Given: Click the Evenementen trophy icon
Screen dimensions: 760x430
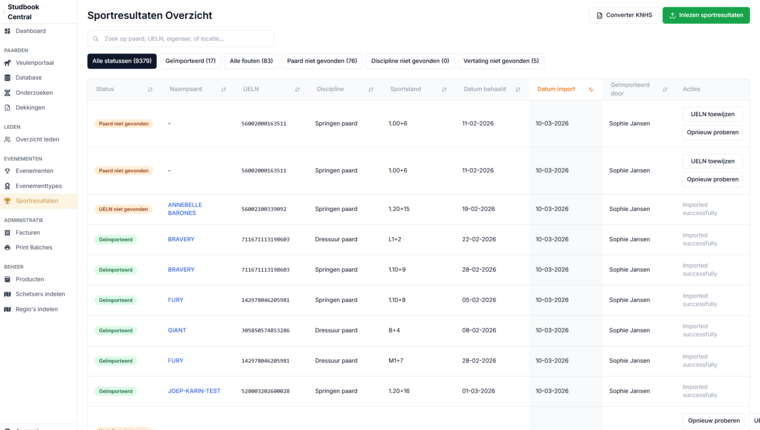Looking at the screenshot, I should point(7,171).
